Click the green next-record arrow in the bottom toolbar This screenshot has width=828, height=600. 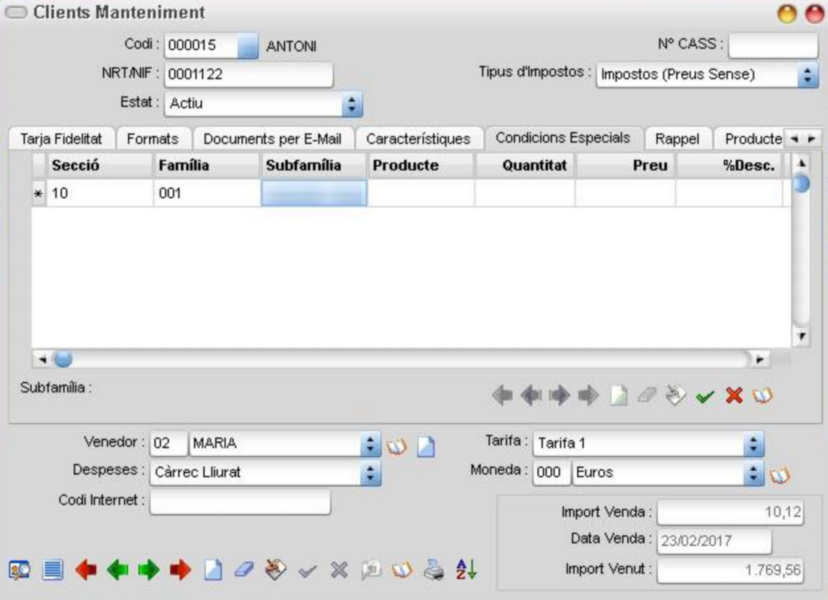[x=149, y=570]
